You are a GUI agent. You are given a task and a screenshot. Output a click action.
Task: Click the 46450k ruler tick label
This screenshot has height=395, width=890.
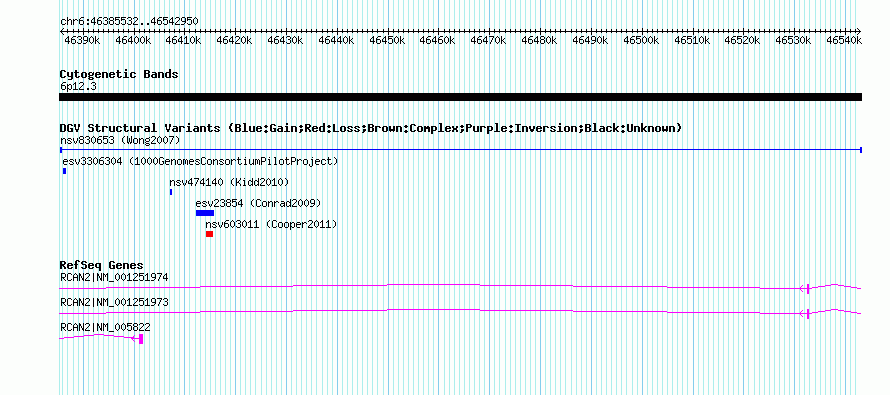(387, 40)
